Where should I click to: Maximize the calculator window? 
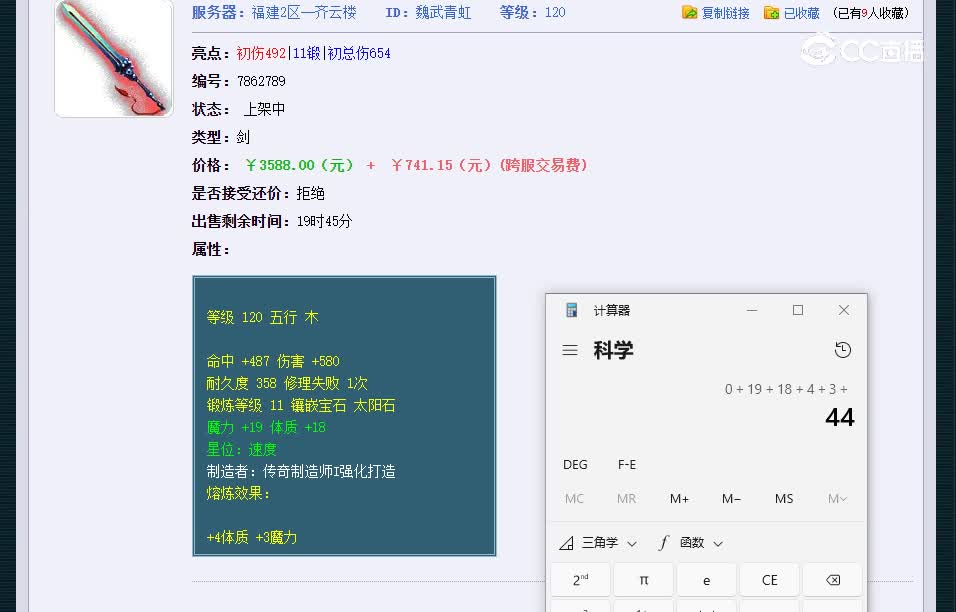[x=797, y=310]
